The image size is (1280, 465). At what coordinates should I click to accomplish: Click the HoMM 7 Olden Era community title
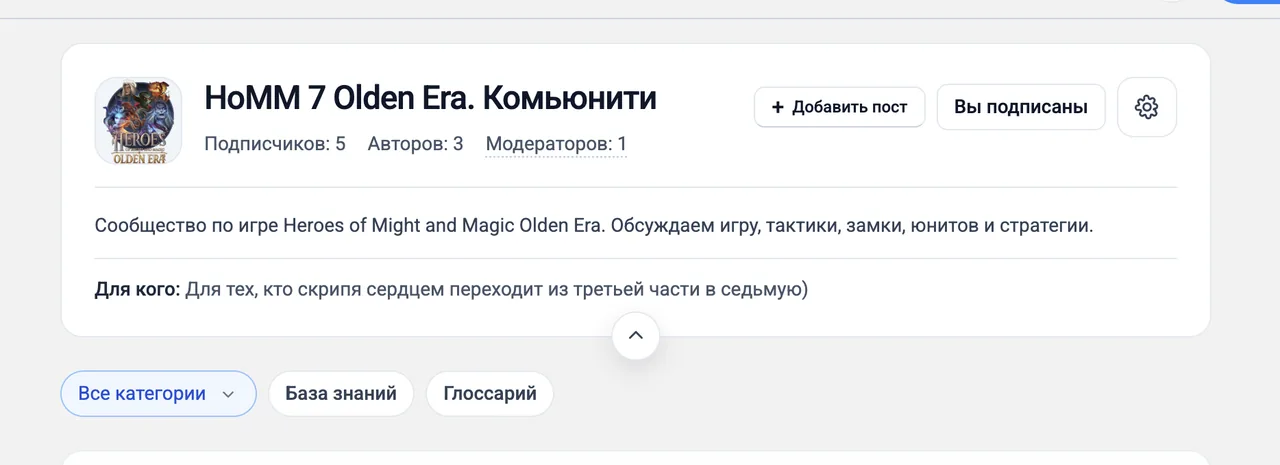(x=430, y=98)
